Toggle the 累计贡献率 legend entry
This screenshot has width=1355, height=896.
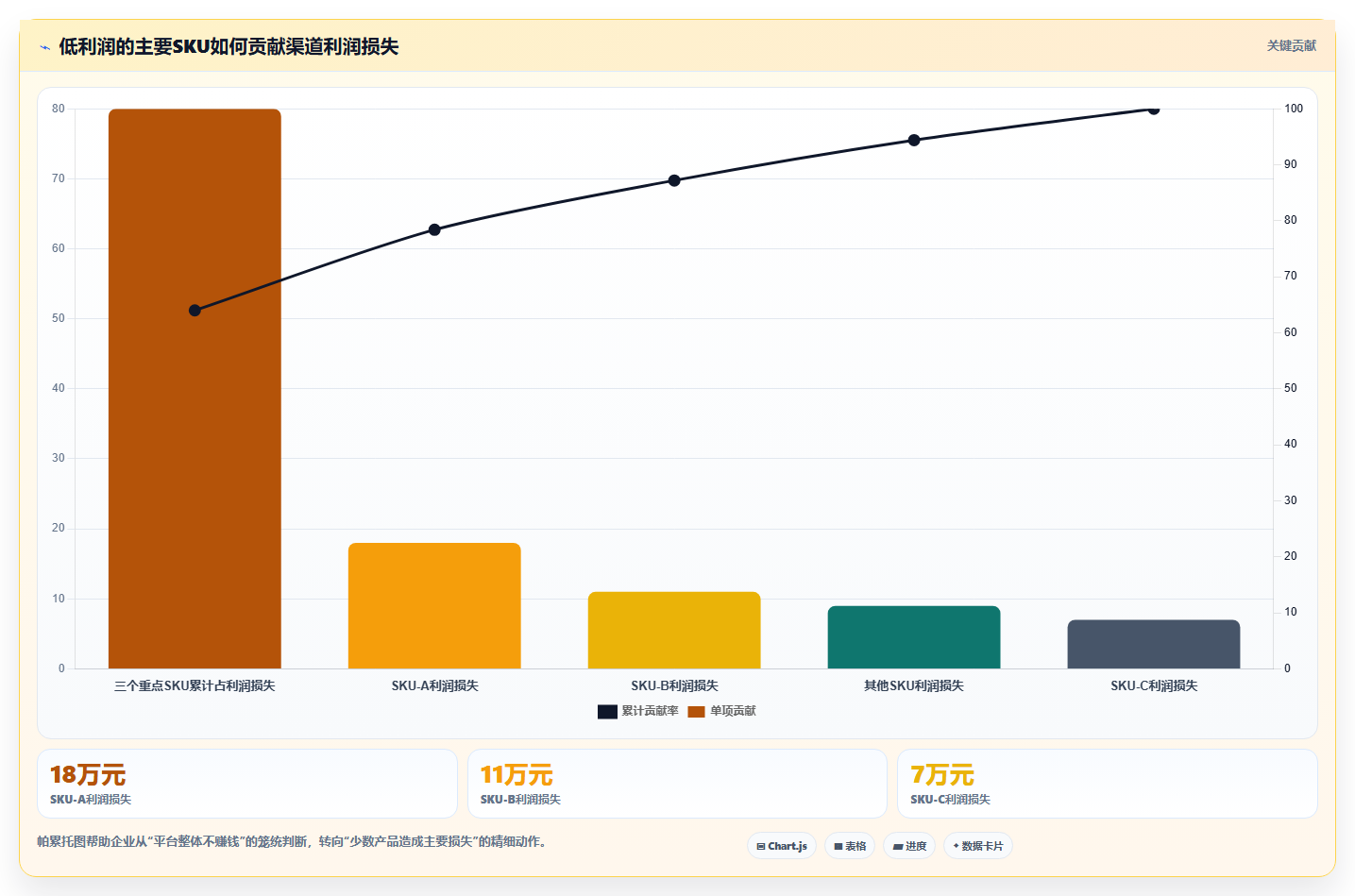637,711
